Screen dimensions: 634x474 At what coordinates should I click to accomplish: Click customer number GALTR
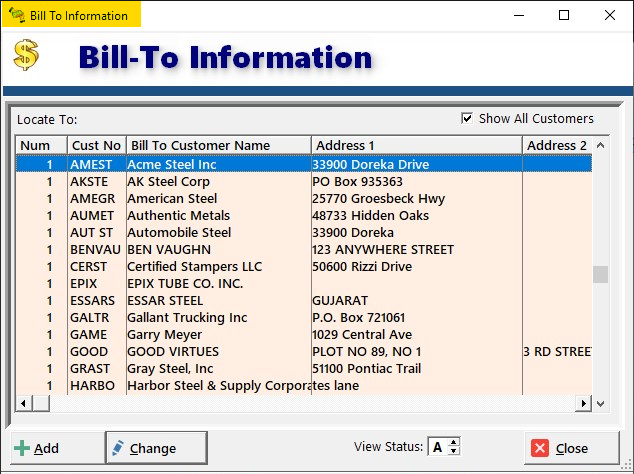pos(90,317)
